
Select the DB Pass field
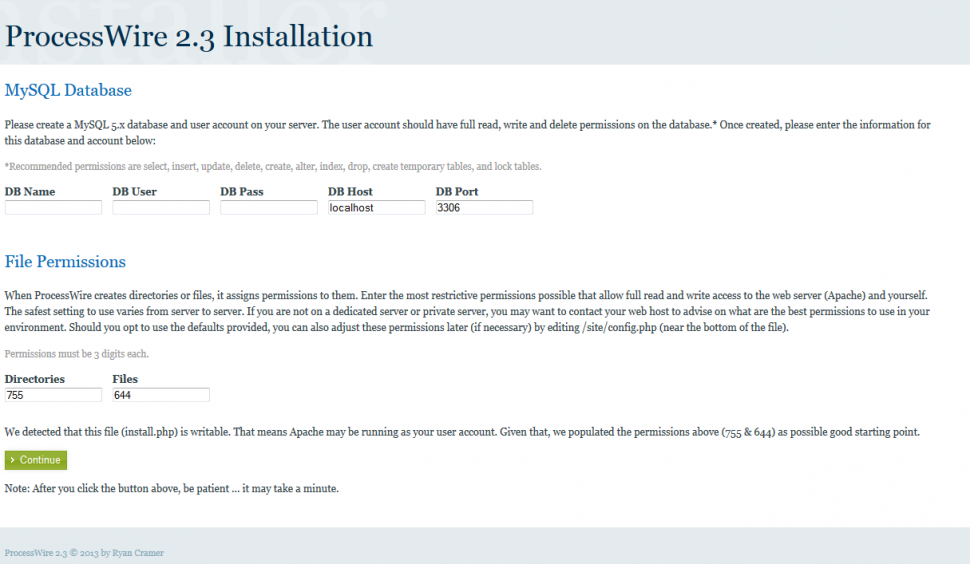click(269, 208)
